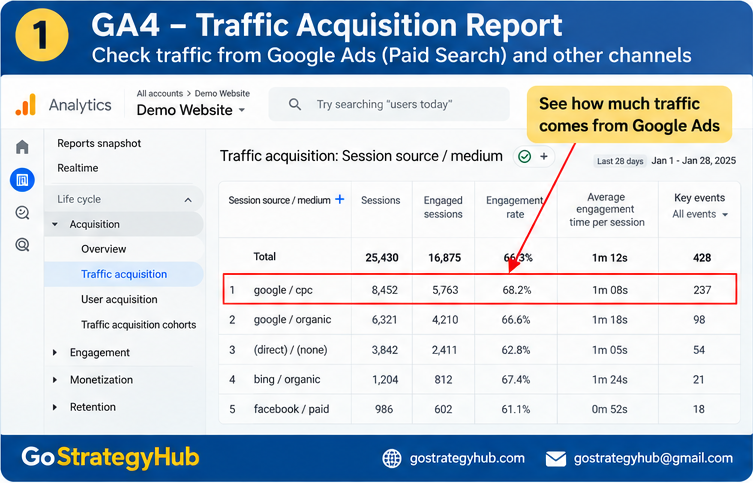Viewport: 753px width, 483px height.
Task: Click the green check status icon beside title
Action: pos(524,157)
